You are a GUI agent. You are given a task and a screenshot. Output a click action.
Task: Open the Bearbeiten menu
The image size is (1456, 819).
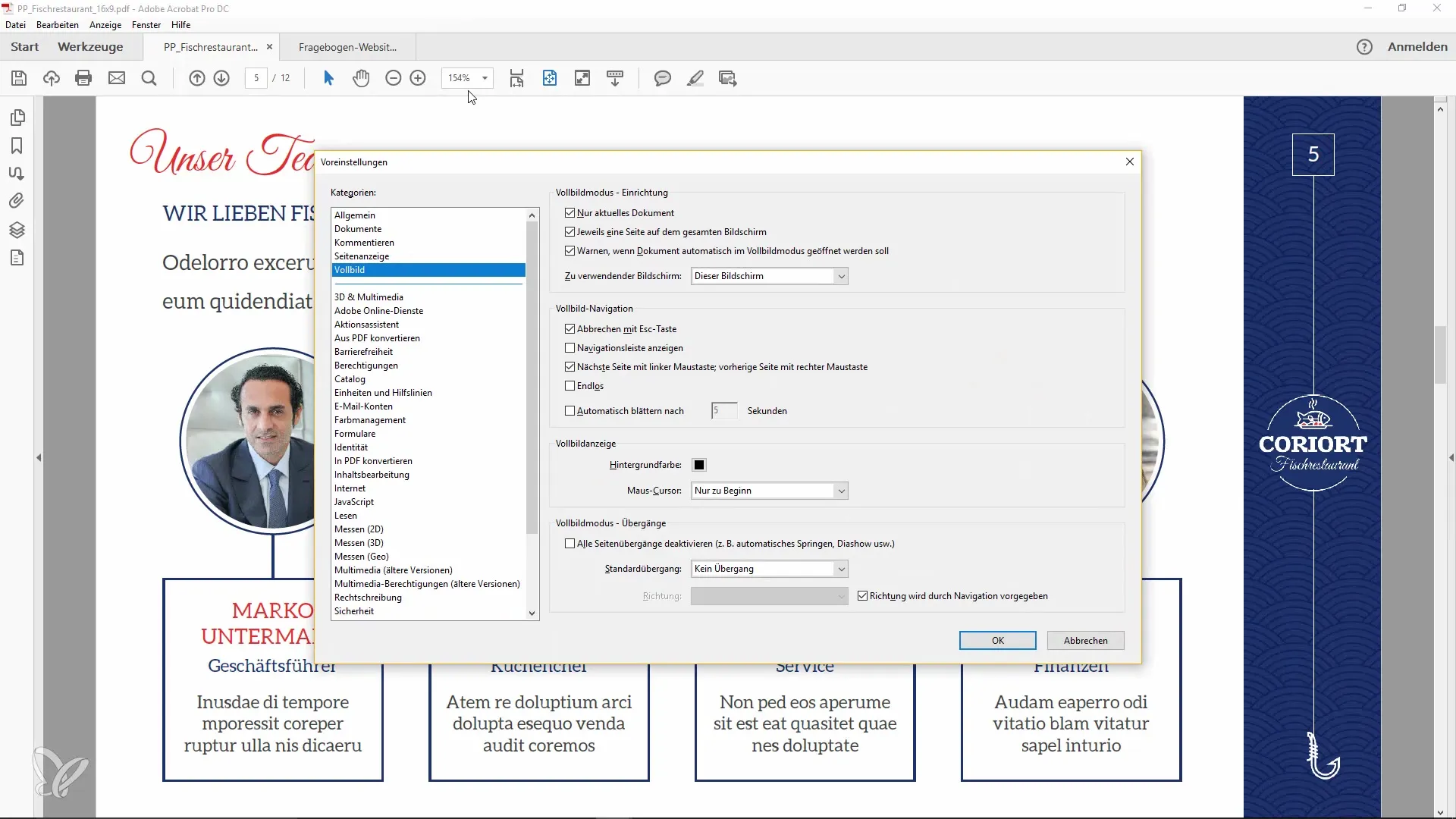click(x=58, y=25)
